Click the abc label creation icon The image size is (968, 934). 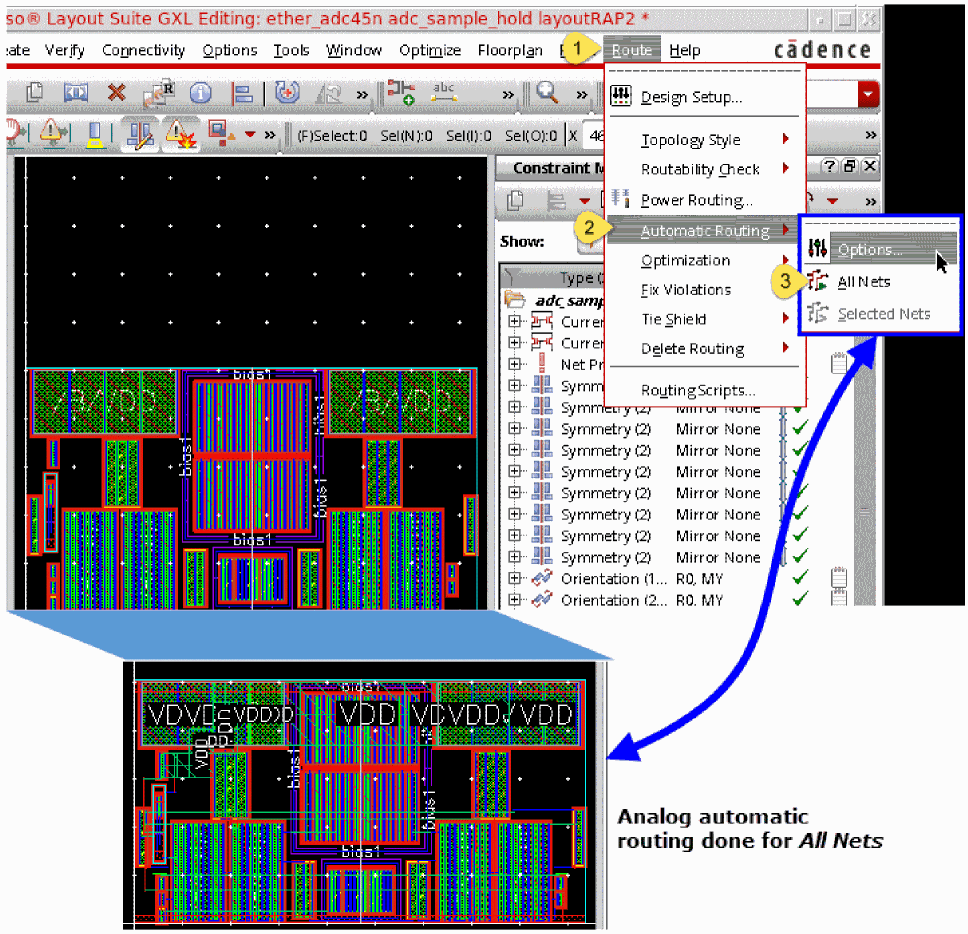click(x=444, y=92)
